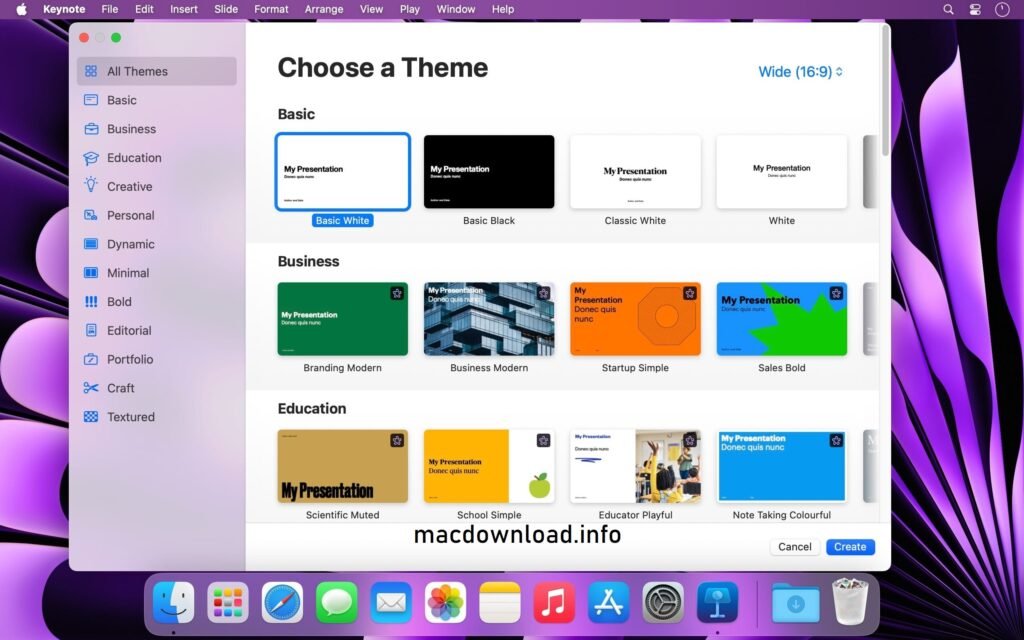The height and width of the screenshot is (640, 1024).
Task: Click the Craft category scissors icon
Action: coord(93,388)
